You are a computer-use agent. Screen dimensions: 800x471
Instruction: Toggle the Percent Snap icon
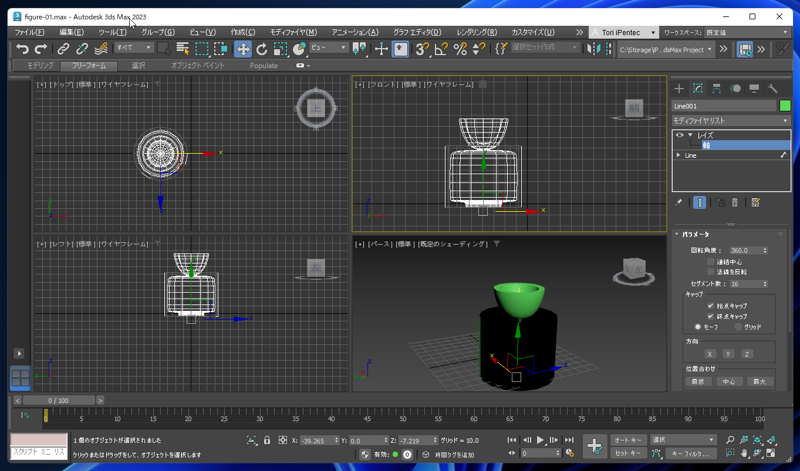460,49
